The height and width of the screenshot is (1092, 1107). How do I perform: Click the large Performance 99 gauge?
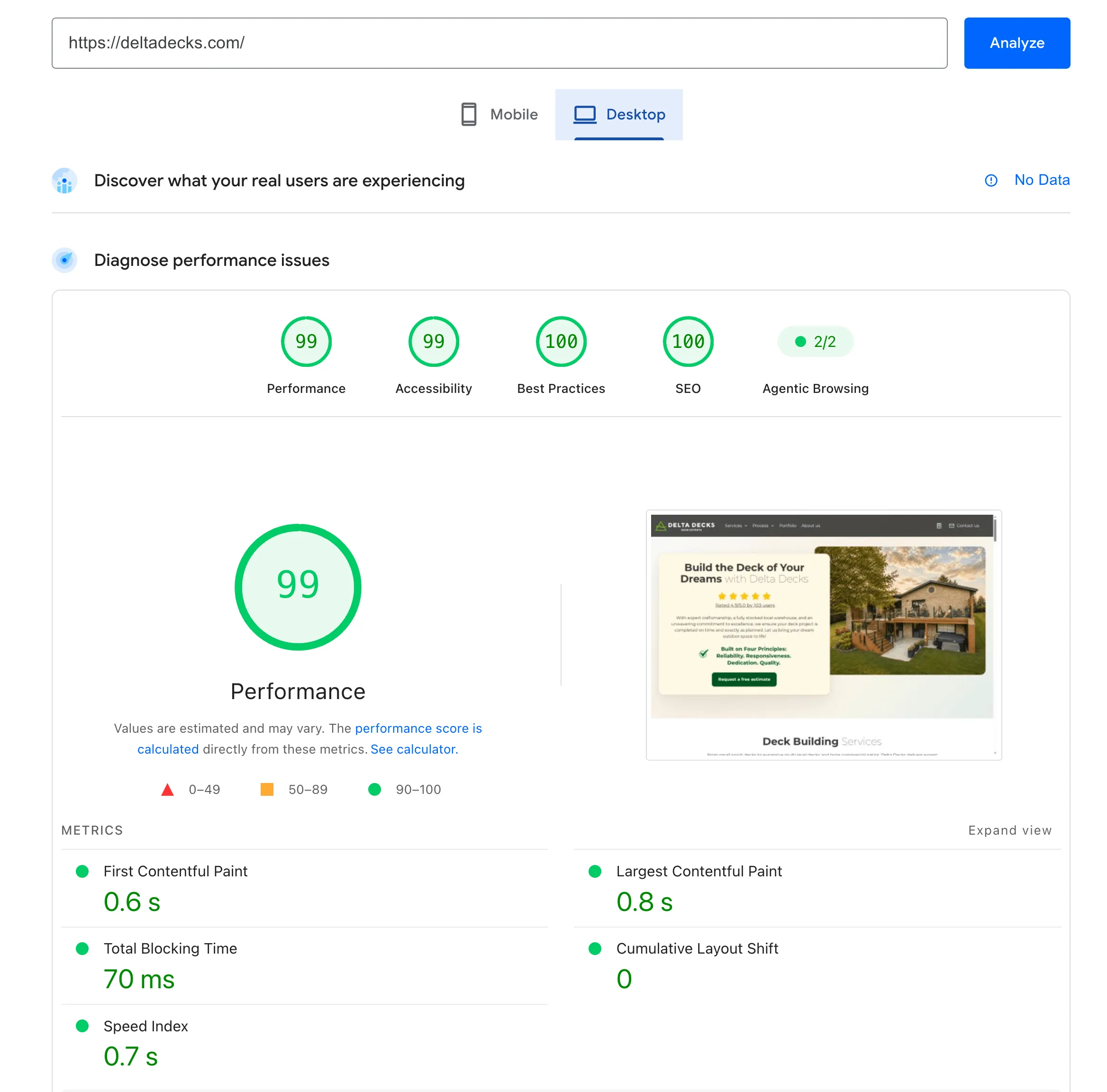tap(298, 587)
